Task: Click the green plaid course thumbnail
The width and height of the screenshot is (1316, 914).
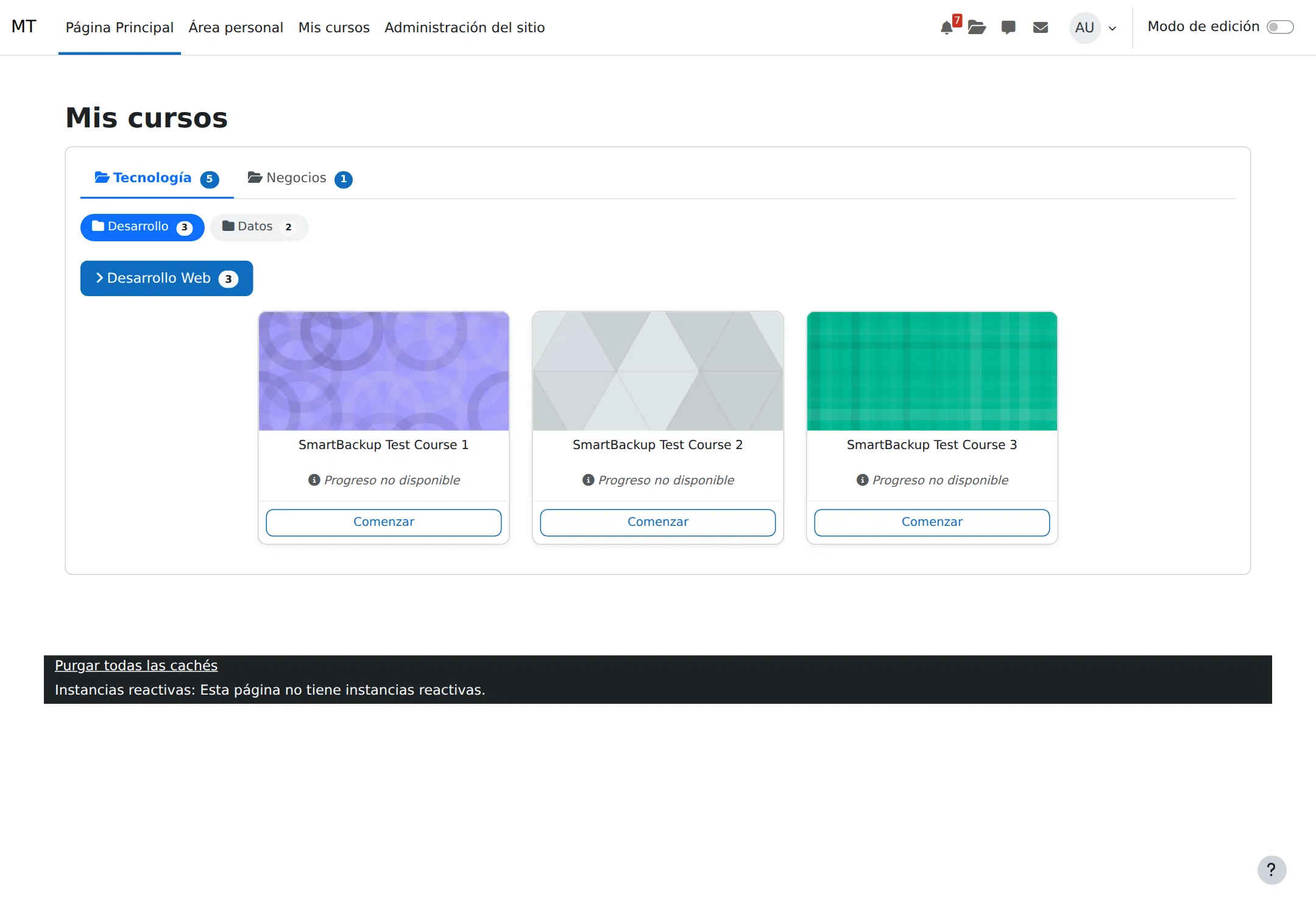Action: [x=932, y=371]
